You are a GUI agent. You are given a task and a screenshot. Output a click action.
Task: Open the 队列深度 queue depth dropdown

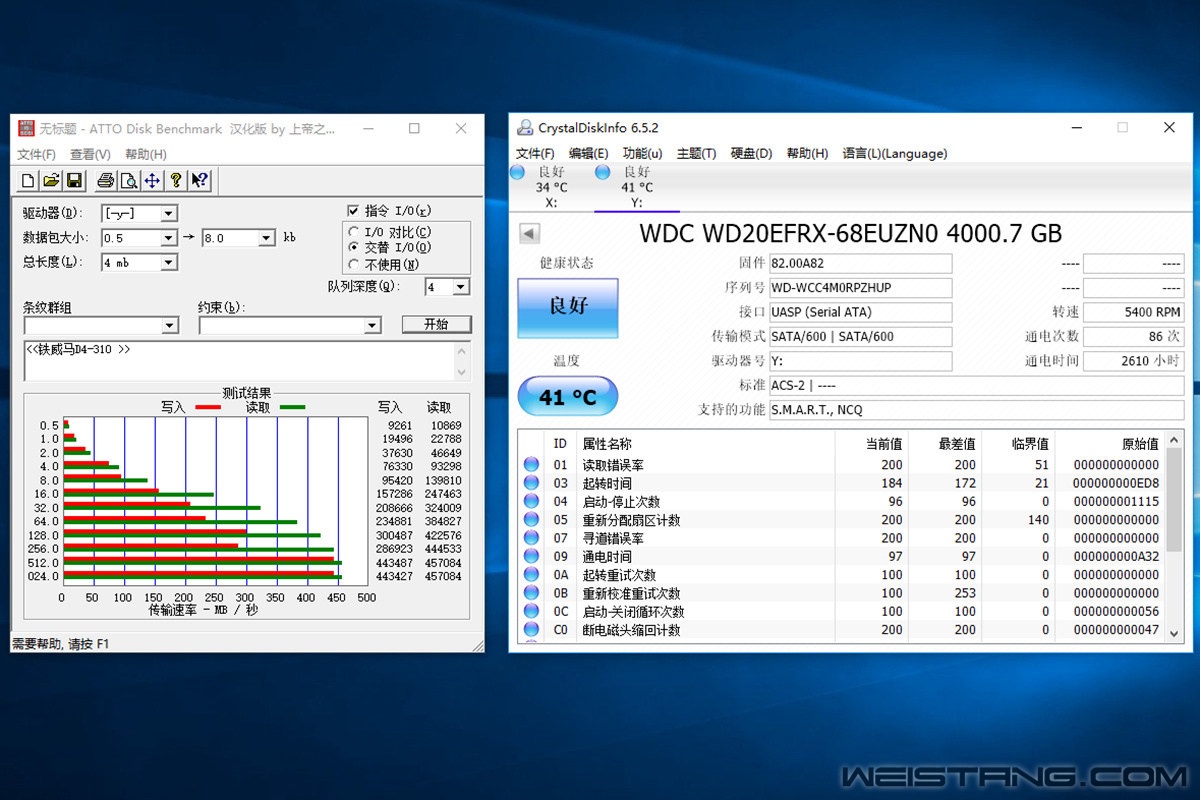tap(460, 287)
